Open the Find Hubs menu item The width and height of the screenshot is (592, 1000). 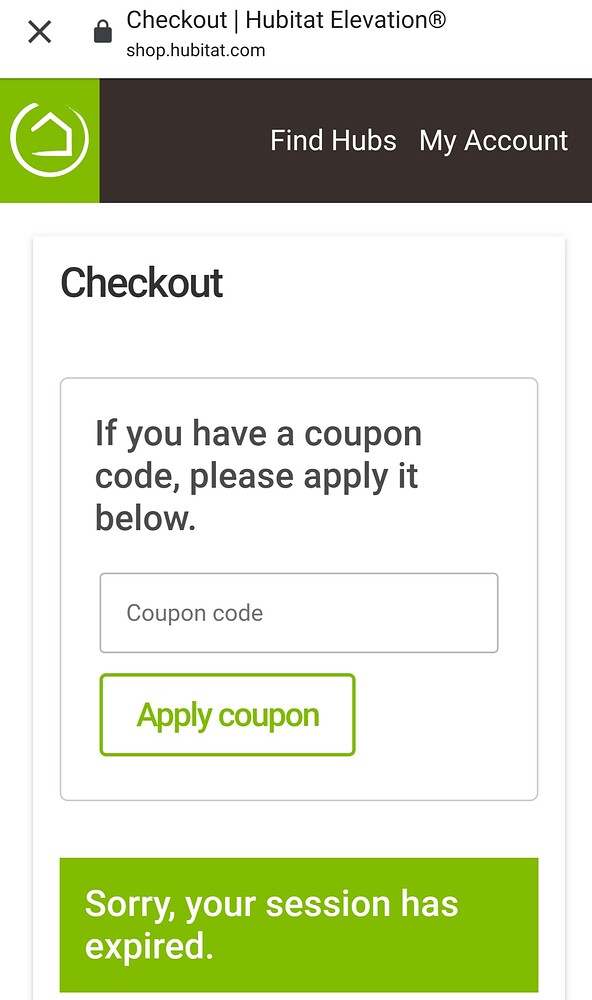point(333,141)
